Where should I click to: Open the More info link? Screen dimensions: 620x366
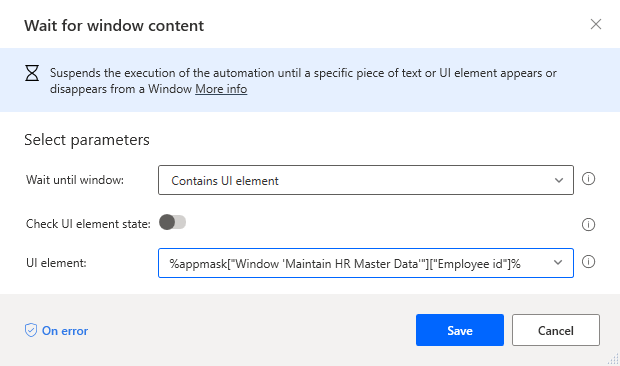[221, 89]
